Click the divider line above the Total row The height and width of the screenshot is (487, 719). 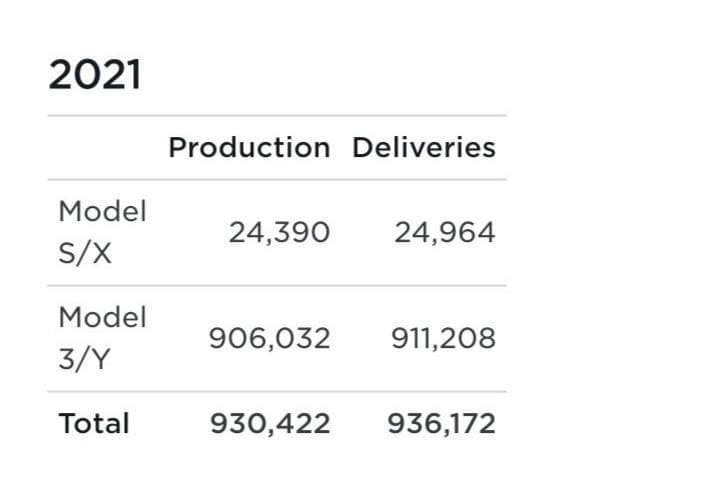(276, 392)
